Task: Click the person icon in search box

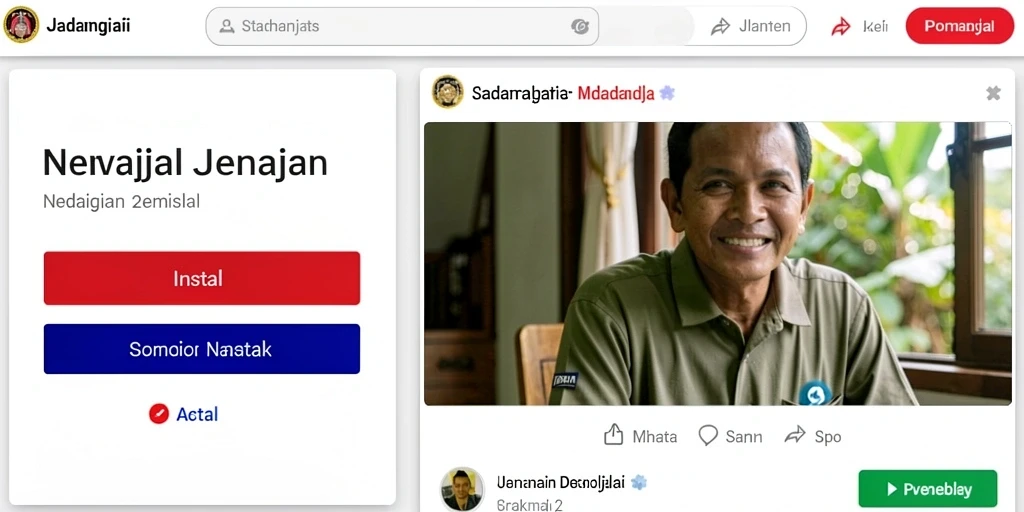Action: tap(227, 26)
